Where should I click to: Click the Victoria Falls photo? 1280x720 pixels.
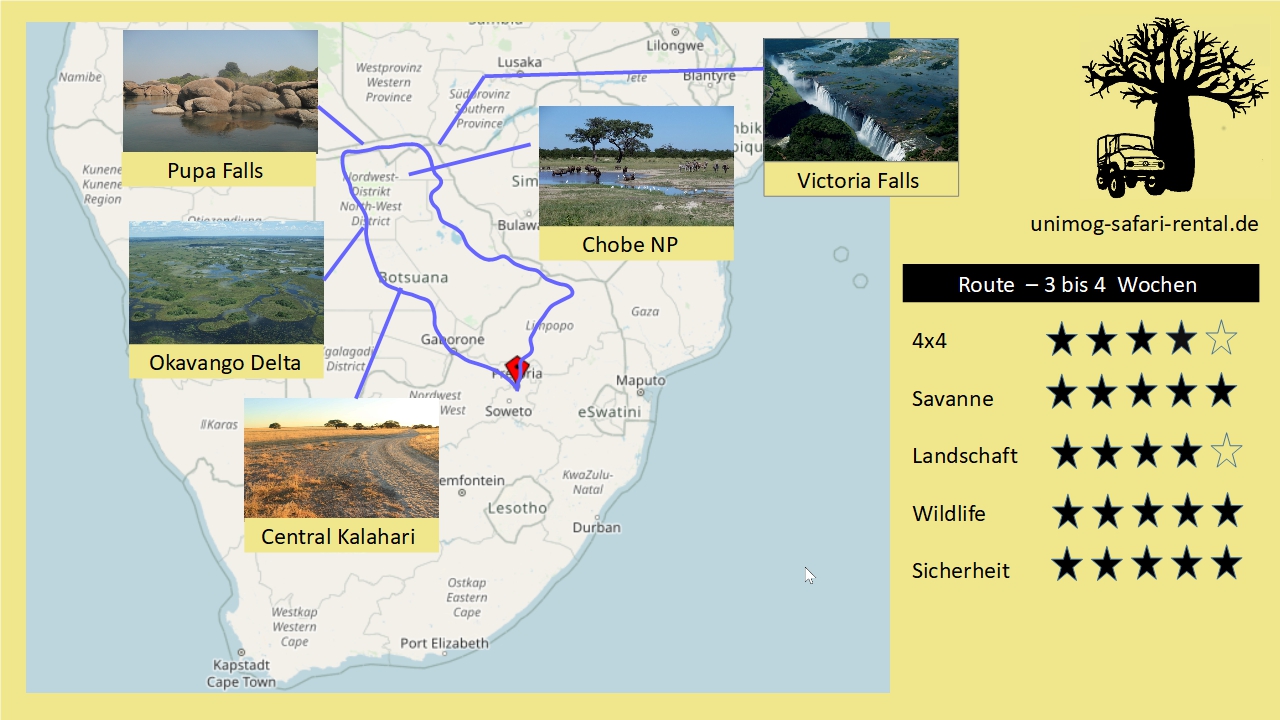860,100
